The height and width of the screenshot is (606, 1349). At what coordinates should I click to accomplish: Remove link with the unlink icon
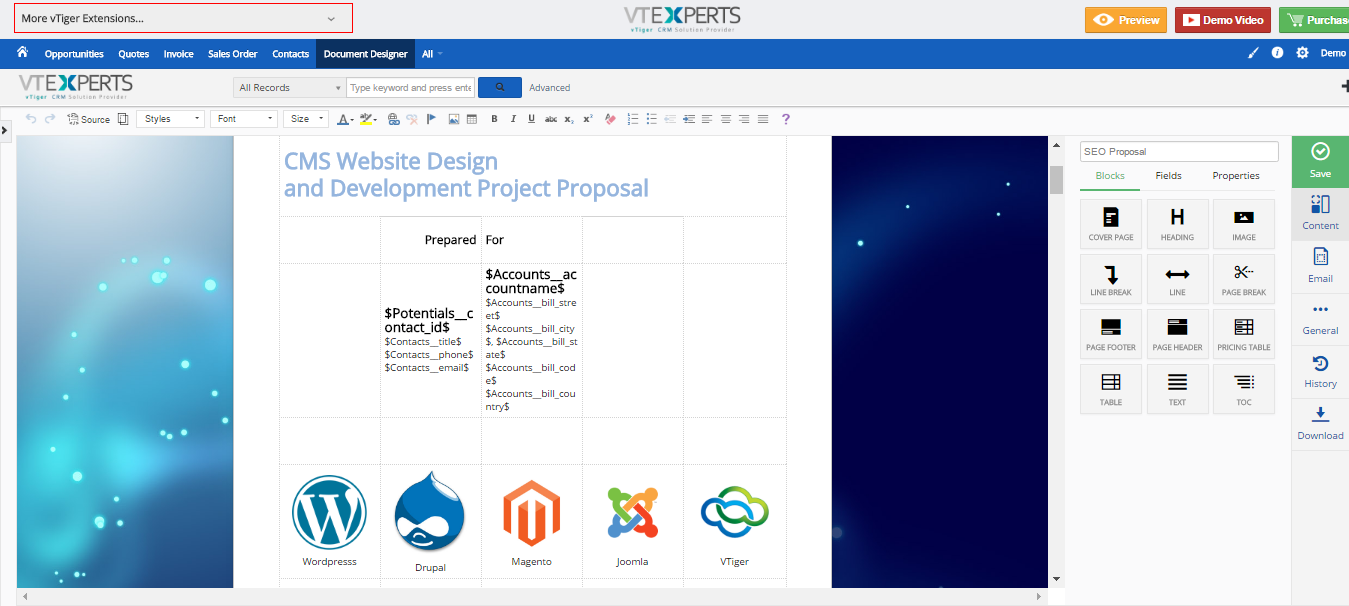(x=412, y=119)
